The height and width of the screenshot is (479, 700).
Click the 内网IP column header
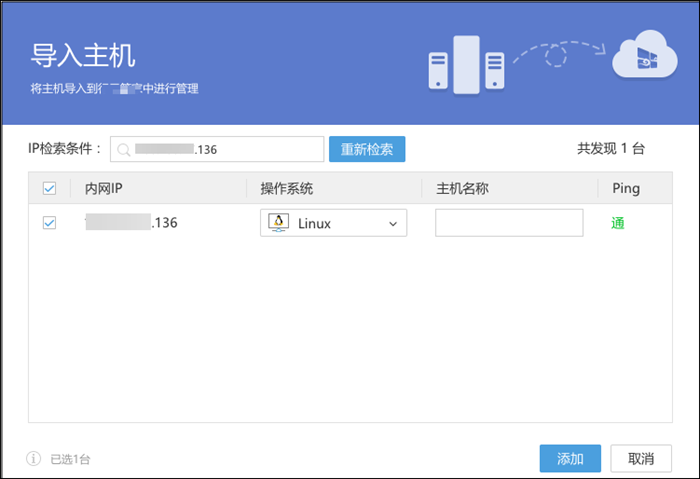point(103,188)
